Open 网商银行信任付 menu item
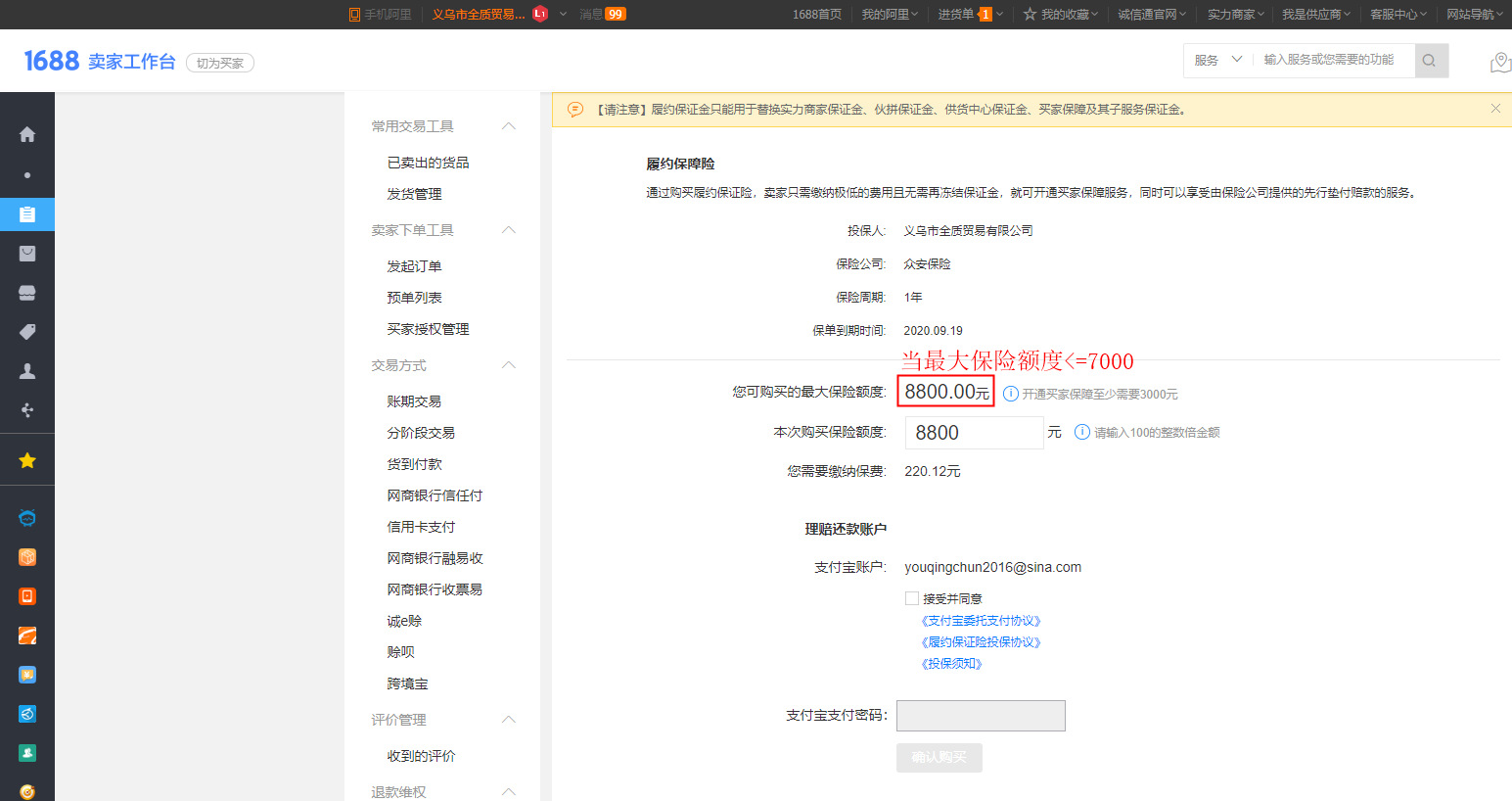 pos(435,495)
